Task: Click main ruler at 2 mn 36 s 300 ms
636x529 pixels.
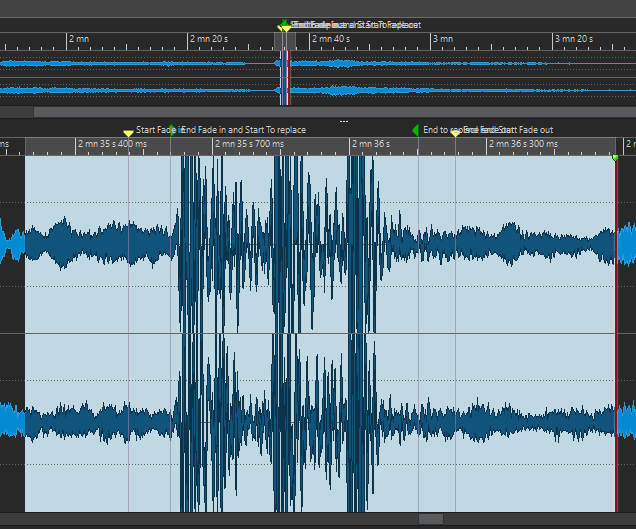Action: pyautogui.click(x=524, y=144)
